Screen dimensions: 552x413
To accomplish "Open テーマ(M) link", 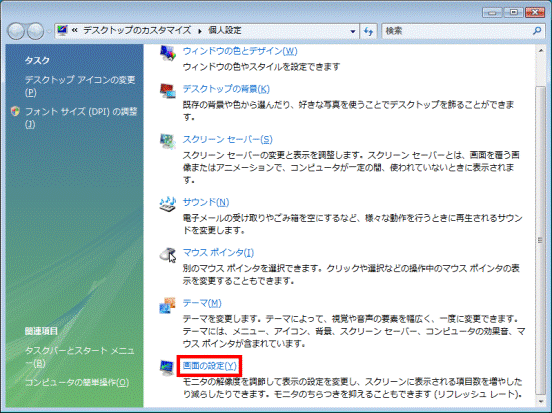I will (202, 303).
